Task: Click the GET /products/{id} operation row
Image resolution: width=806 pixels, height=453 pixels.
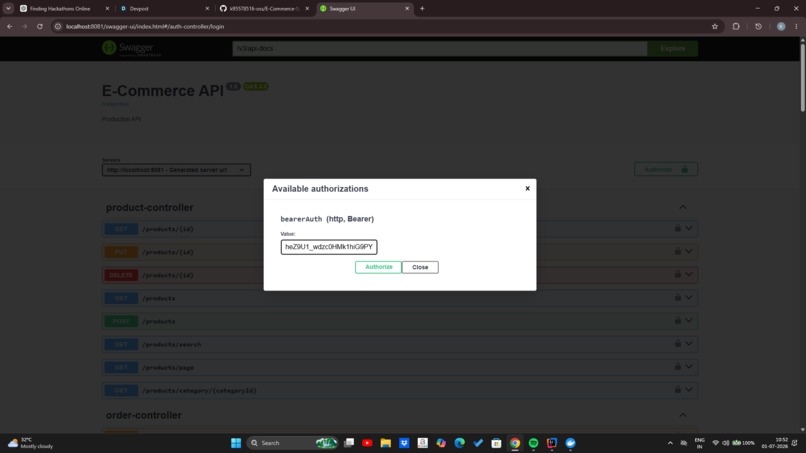Action: pyautogui.click(x=400, y=228)
